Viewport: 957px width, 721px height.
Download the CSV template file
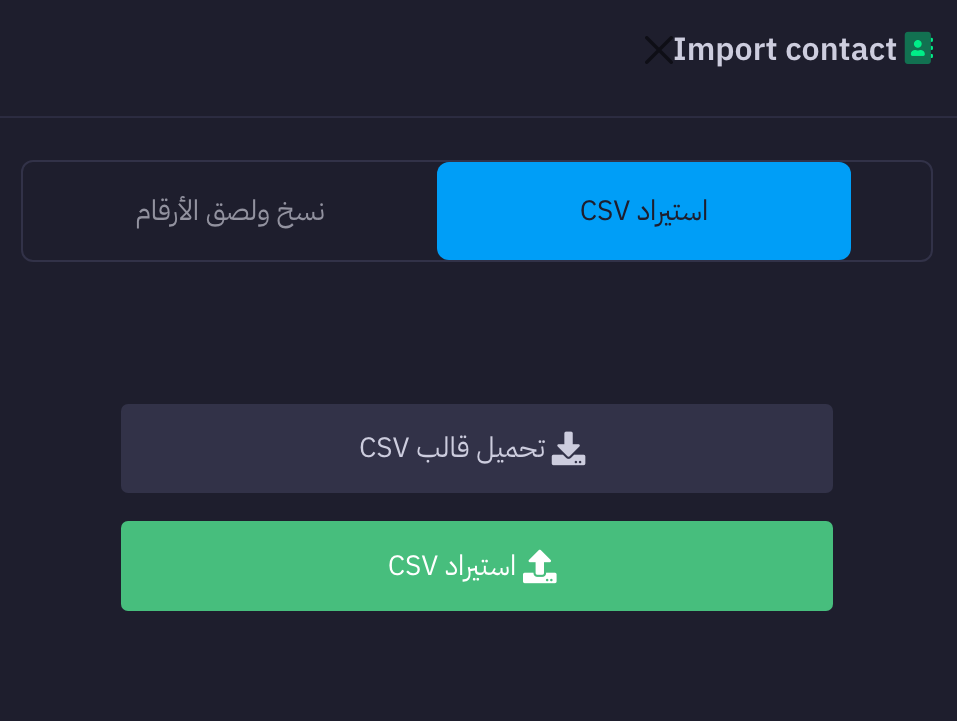(476, 449)
